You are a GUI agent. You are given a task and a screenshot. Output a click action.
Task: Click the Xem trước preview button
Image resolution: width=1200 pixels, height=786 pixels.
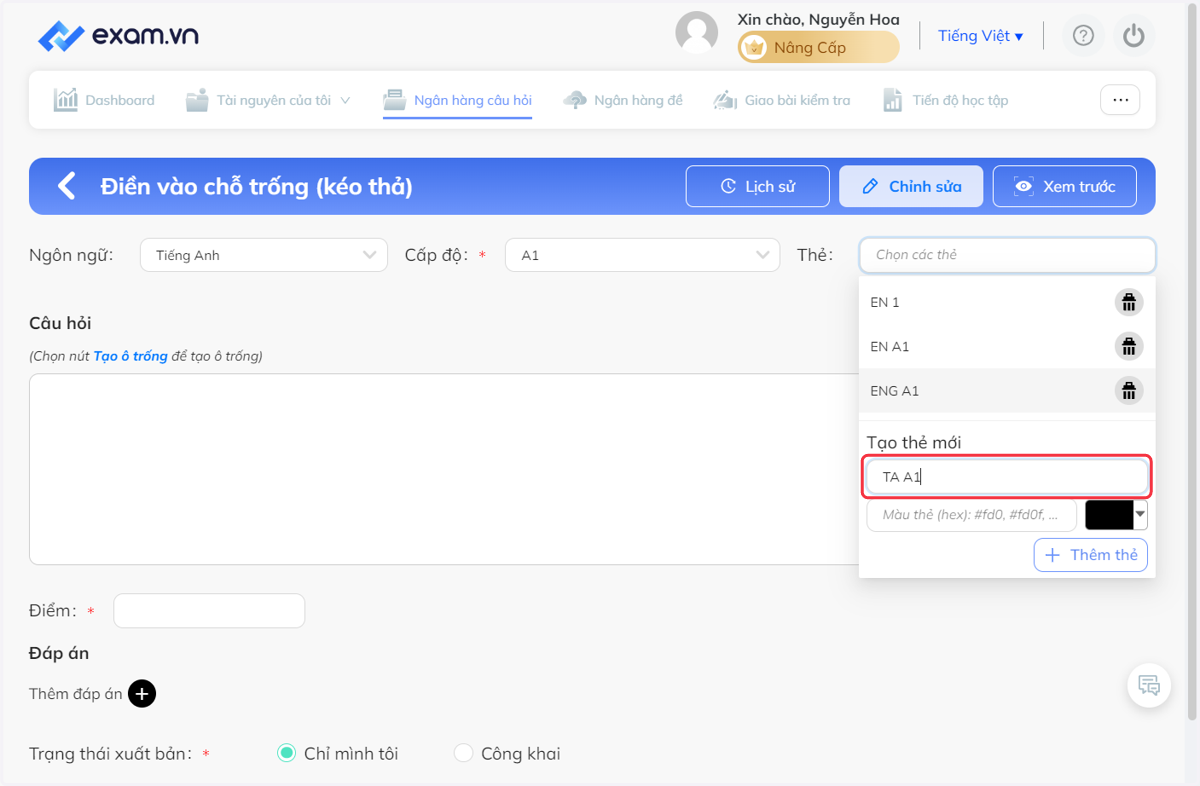click(x=1065, y=186)
